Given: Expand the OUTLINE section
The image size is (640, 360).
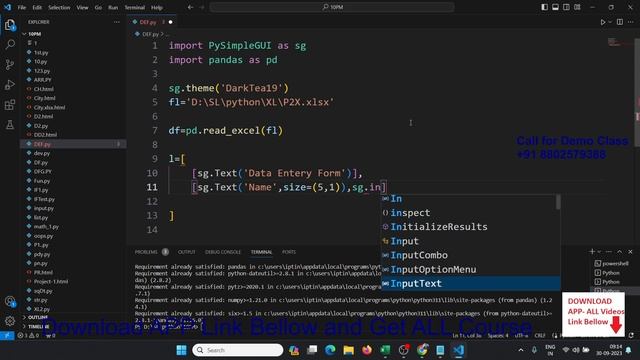Looking at the screenshot, I should 38,317.
